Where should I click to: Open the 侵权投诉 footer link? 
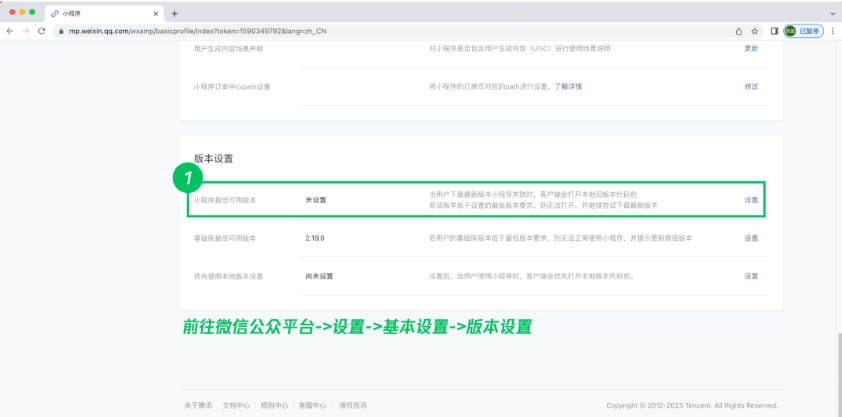[x=353, y=405]
